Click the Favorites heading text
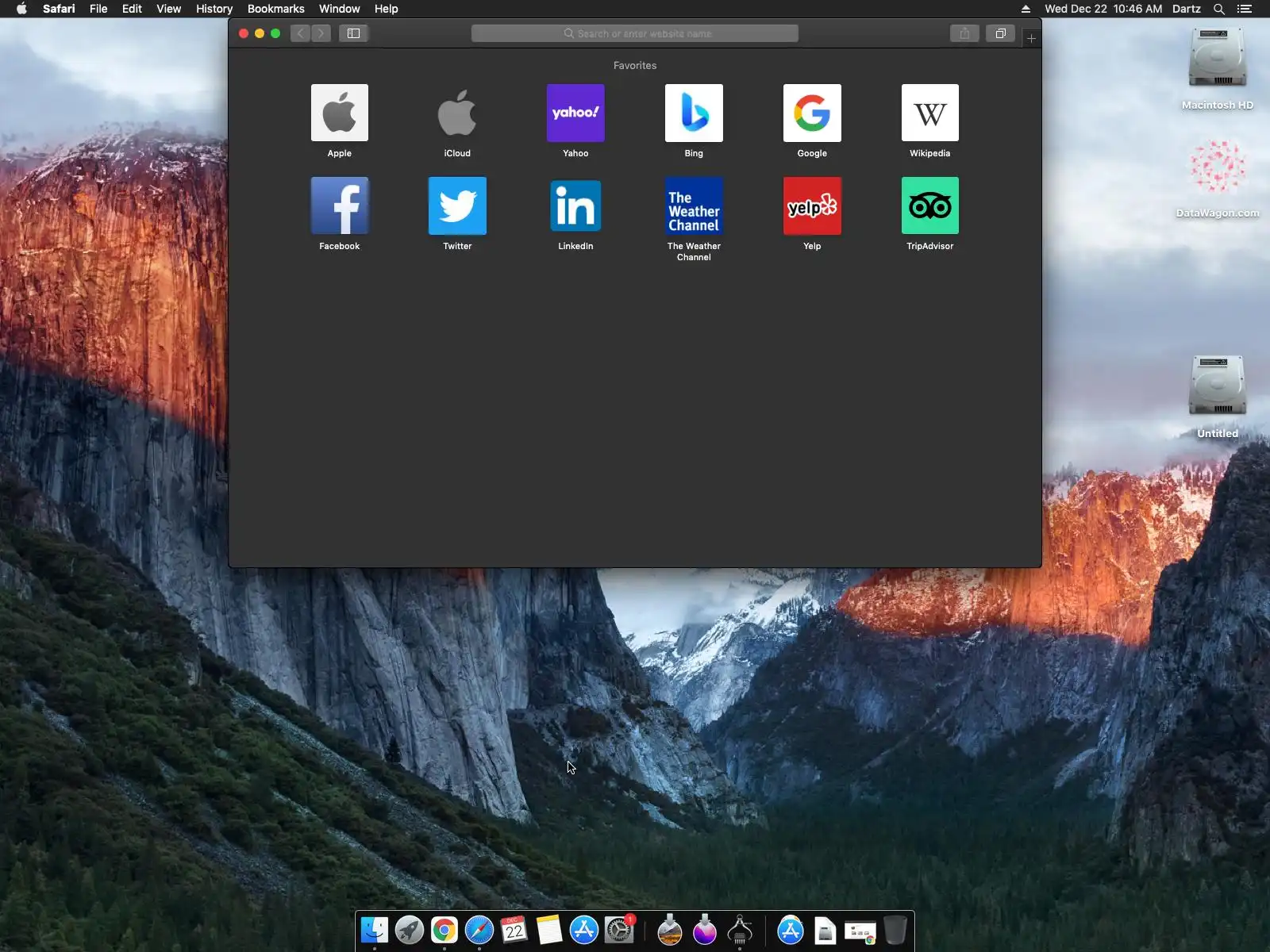The width and height of the screenshot is (1270, 952). (635, 66)
